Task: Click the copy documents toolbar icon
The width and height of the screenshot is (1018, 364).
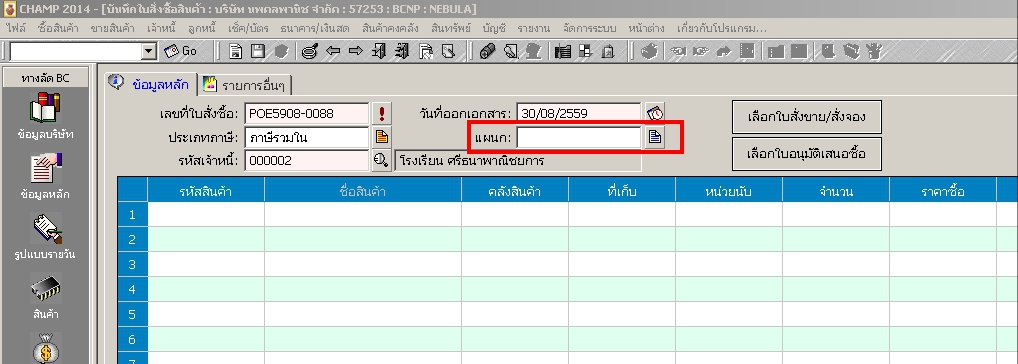Action: pos(425,51)
